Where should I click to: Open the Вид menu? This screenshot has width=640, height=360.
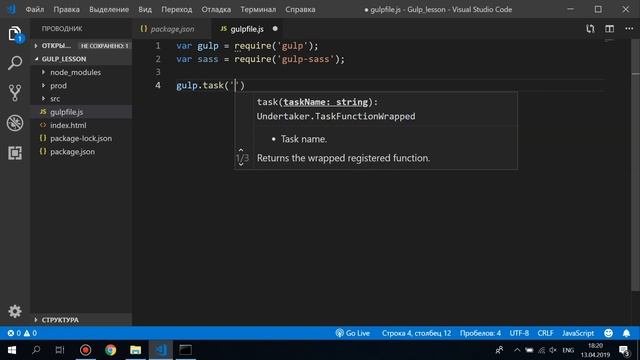145,9
